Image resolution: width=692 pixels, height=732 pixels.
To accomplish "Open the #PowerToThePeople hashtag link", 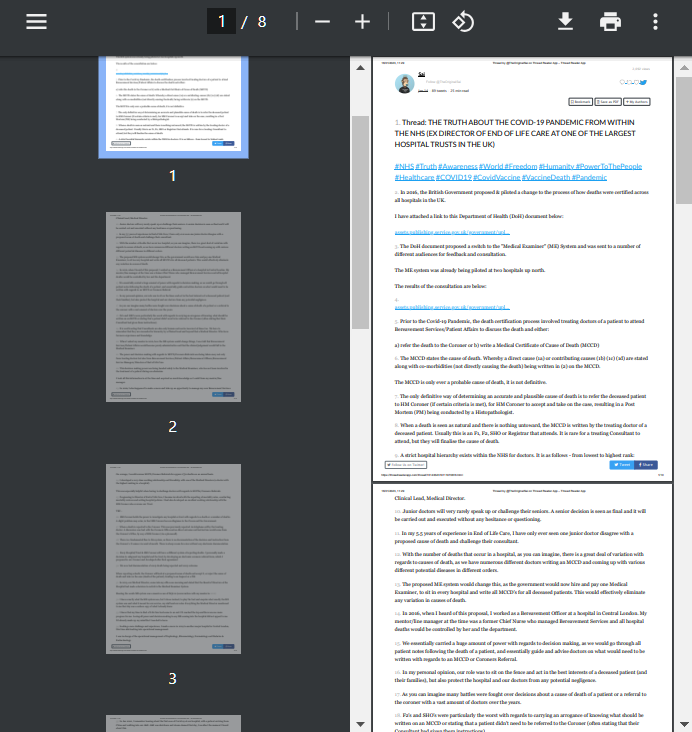I will pos(609,166).
